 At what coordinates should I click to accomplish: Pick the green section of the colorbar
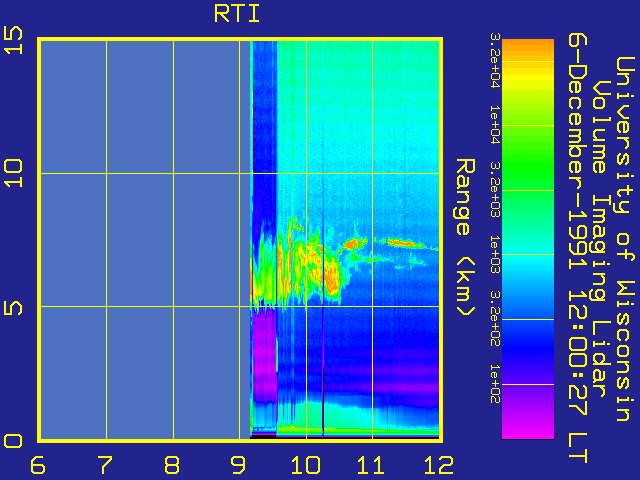[x=528, y=163]
